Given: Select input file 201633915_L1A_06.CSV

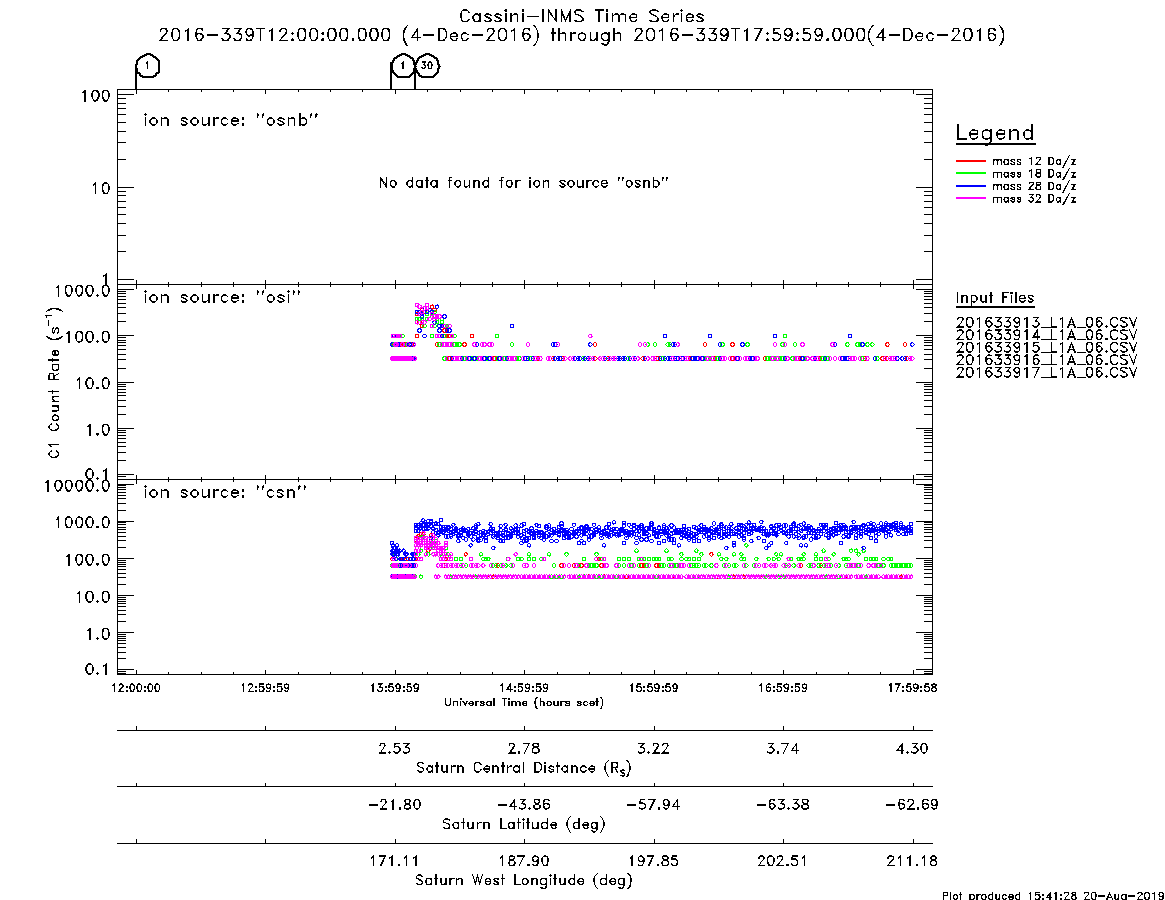Looking at the screenshot, I should click(x=1046, y=347).
